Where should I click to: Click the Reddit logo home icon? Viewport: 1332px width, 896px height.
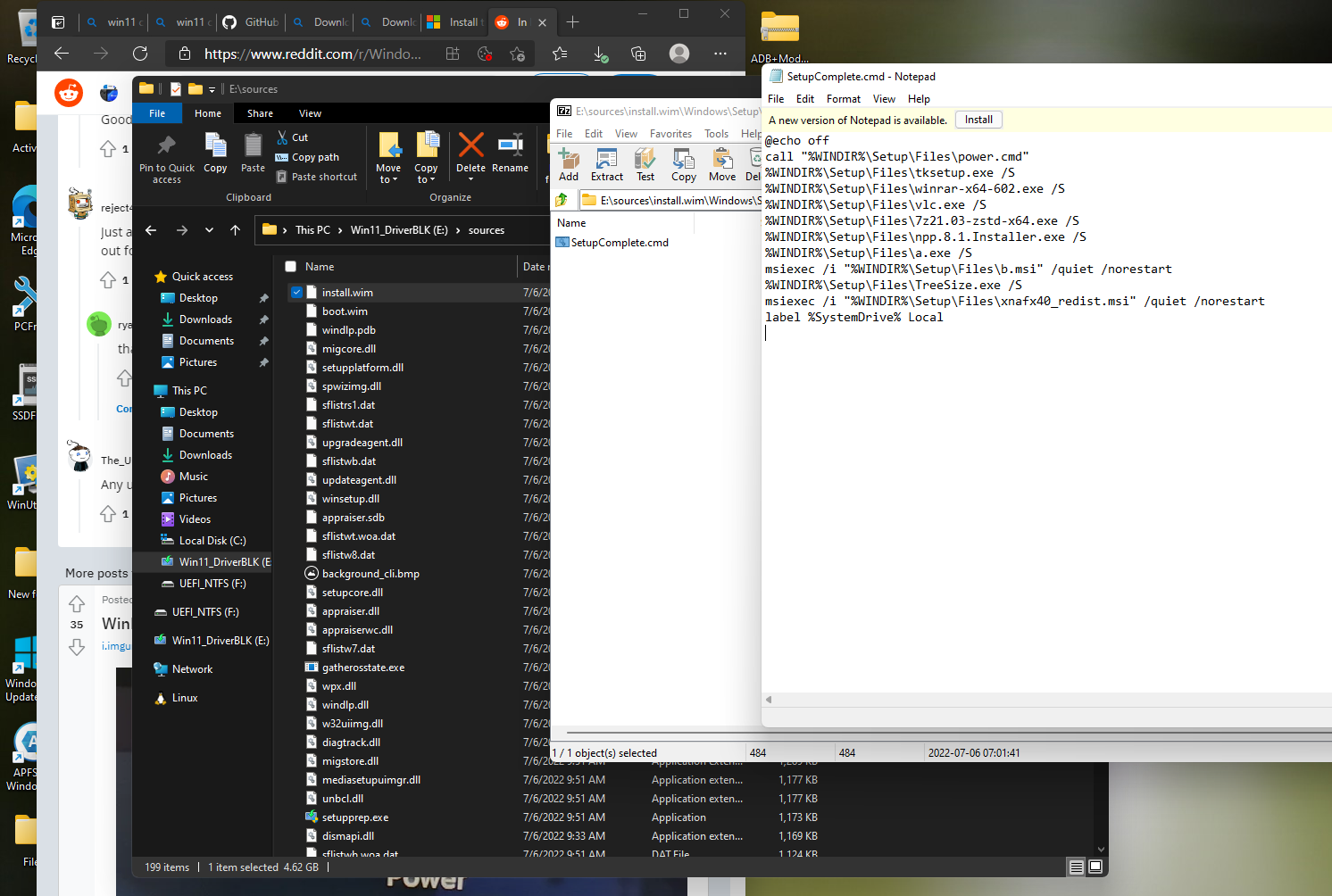[x=69, y=92]
